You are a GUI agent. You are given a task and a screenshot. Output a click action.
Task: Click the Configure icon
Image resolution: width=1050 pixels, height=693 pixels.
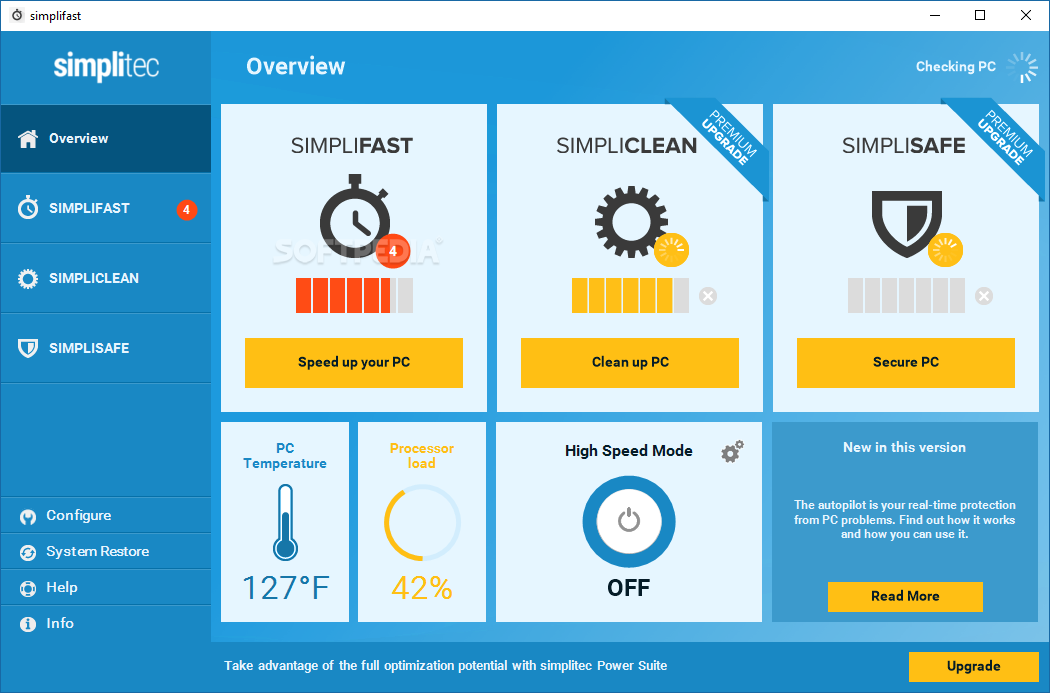[28, 517]
